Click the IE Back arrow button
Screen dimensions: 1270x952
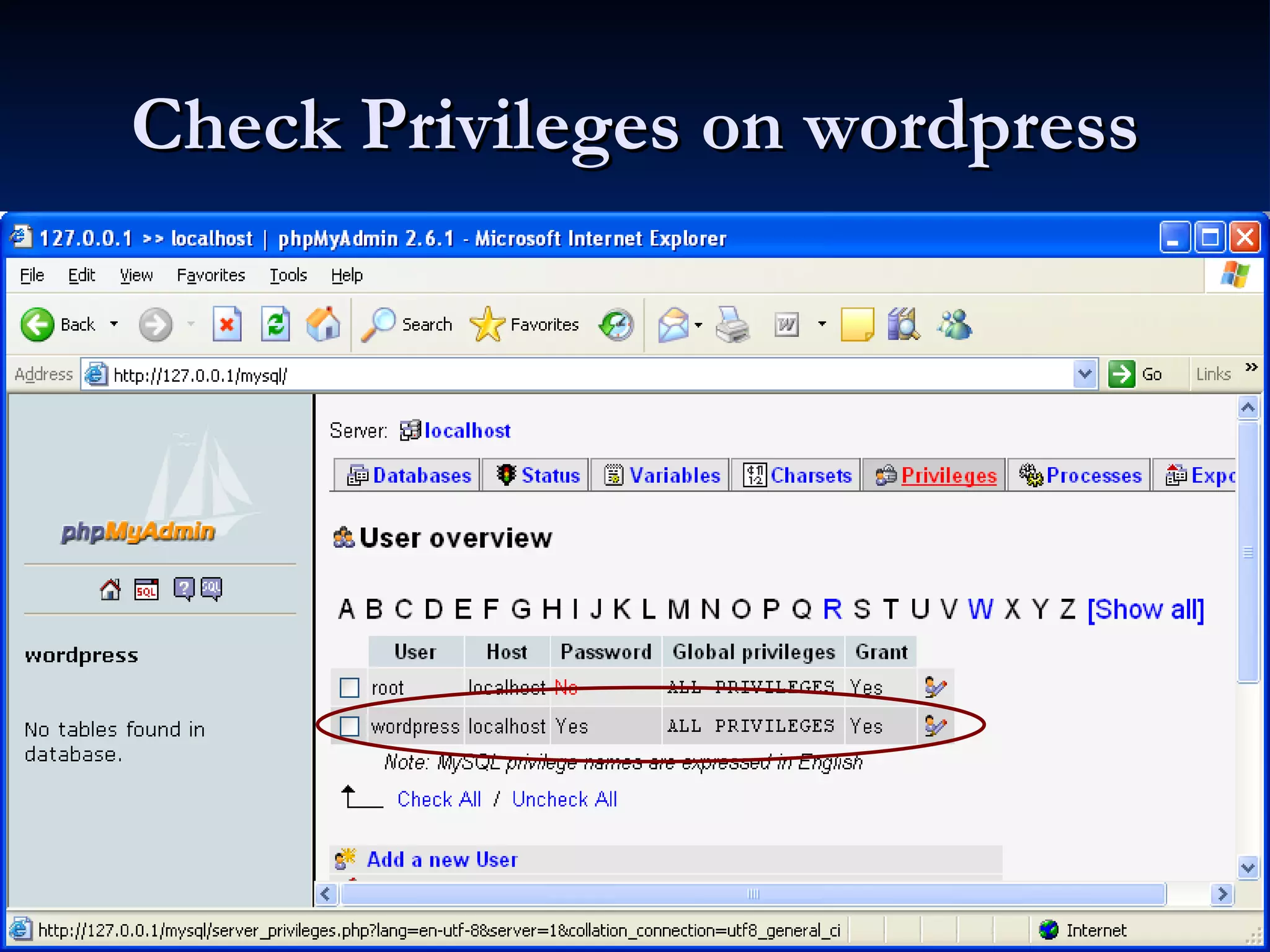point(38,324)
